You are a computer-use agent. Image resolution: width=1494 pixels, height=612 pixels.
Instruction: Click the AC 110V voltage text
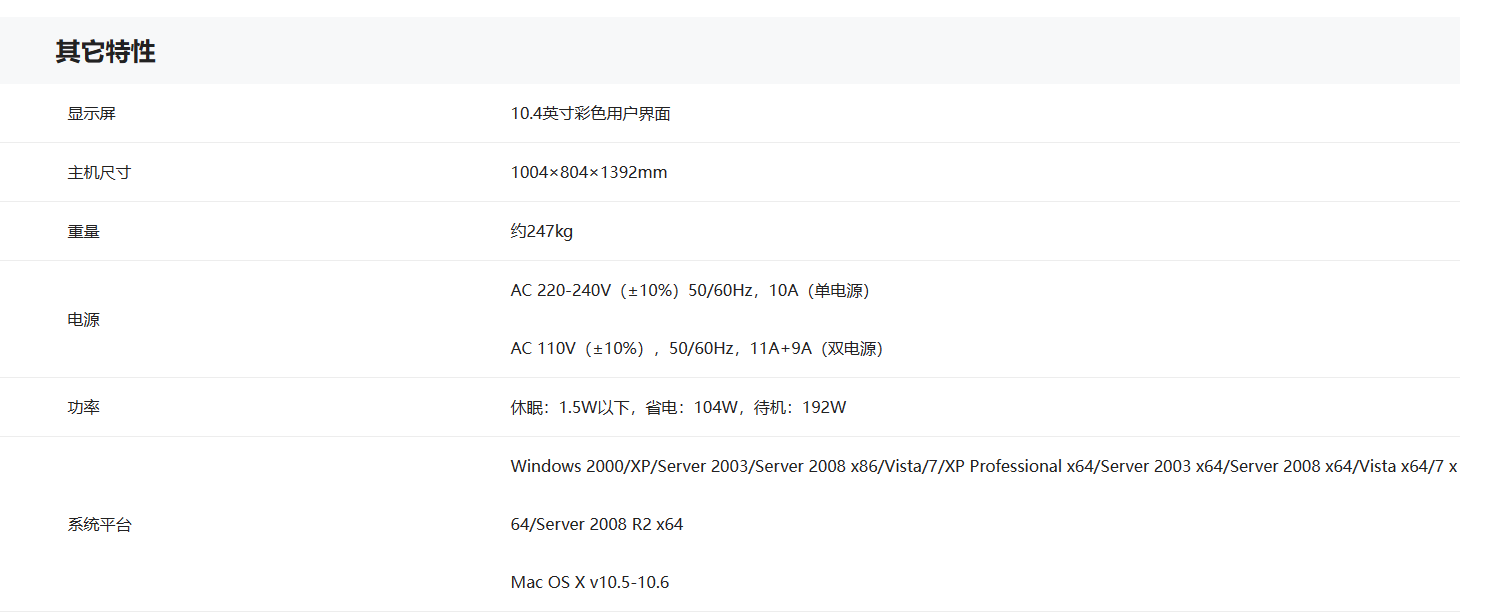543,349
